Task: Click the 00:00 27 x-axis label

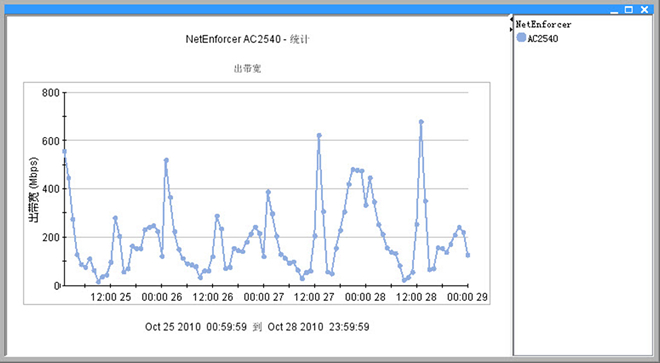Action: click(264, 297)
